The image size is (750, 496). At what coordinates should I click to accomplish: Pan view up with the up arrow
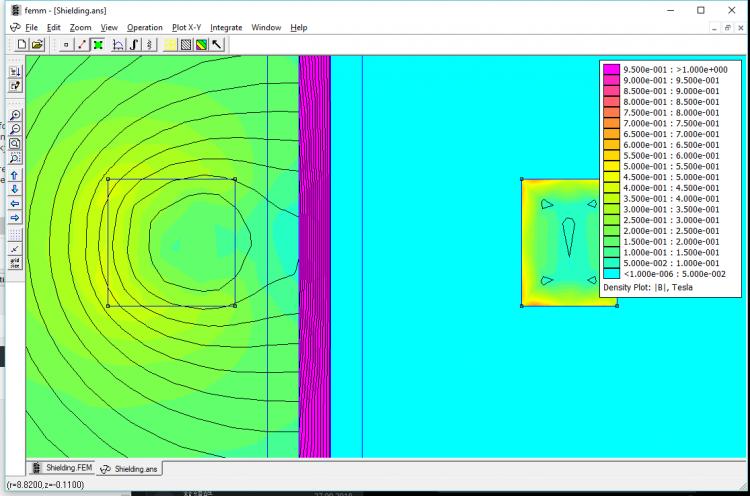pyautogui.click(x=15, y=175)
